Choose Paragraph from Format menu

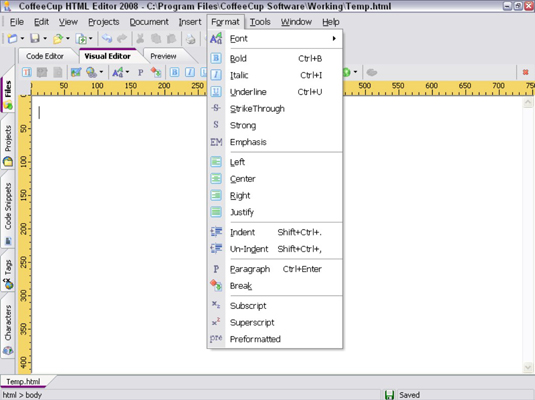[x=275, y=269]
